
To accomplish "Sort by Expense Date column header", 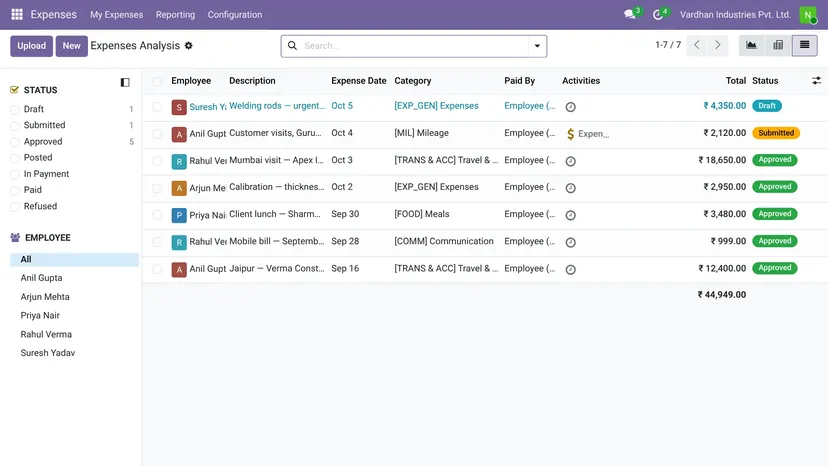I will (x=359, y=81).
